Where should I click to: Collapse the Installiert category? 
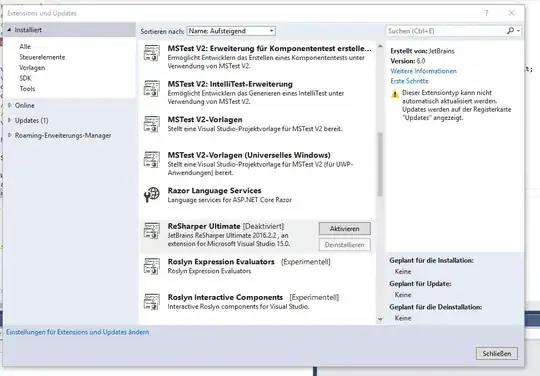pyautogui.click(x=9, y=30)
